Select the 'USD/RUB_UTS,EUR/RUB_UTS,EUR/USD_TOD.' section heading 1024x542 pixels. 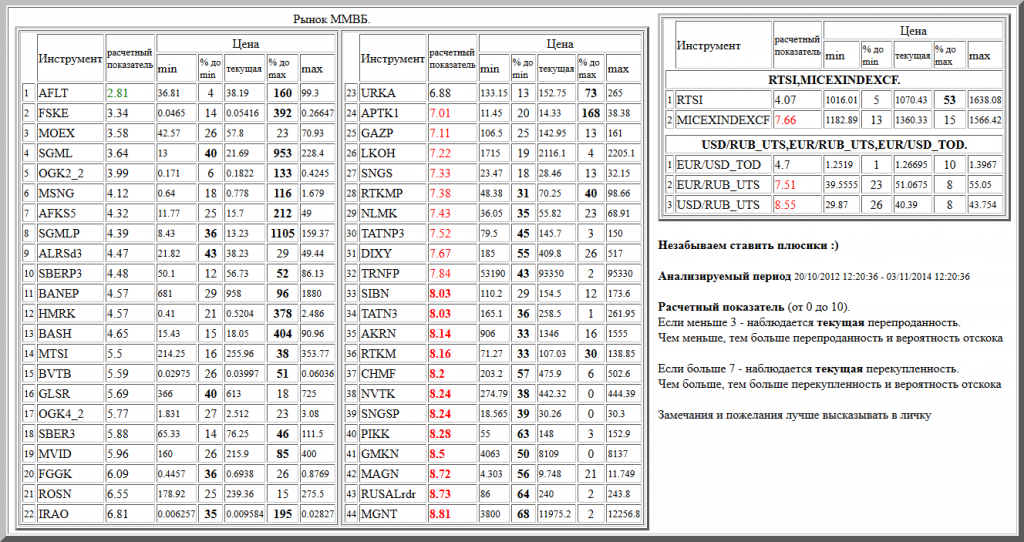coord(833,144)
